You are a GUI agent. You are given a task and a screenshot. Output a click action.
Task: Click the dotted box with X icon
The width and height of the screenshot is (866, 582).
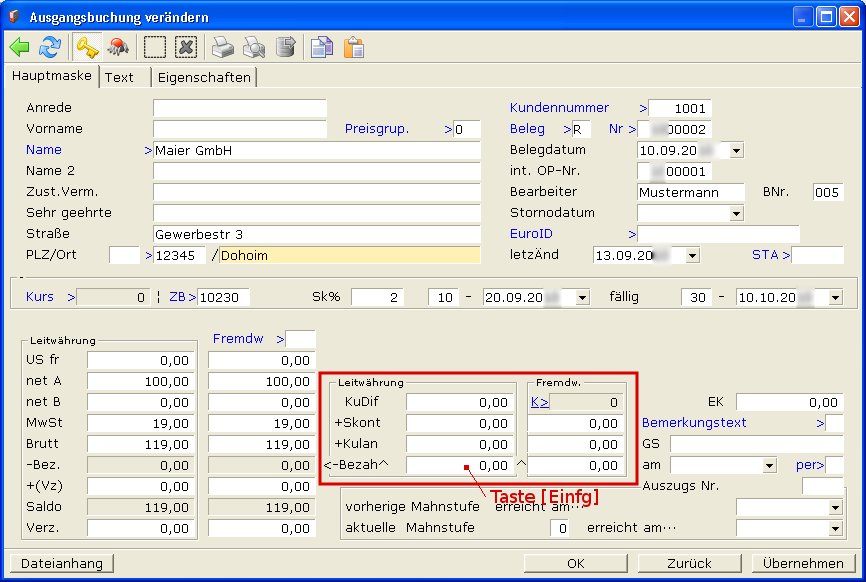pyautogui.click(x=186, y=47)
